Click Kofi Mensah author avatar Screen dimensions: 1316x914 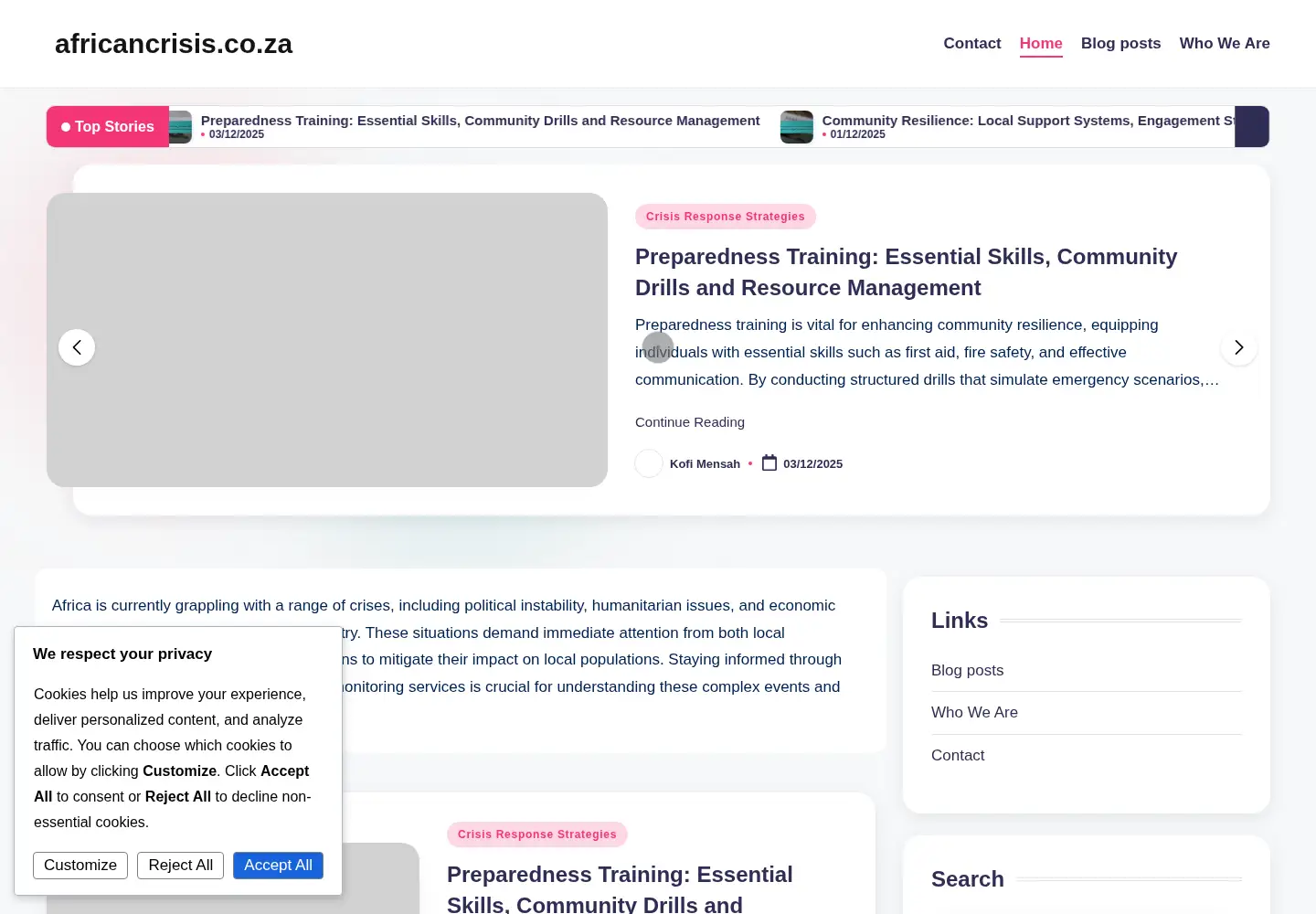pos(649,463)
